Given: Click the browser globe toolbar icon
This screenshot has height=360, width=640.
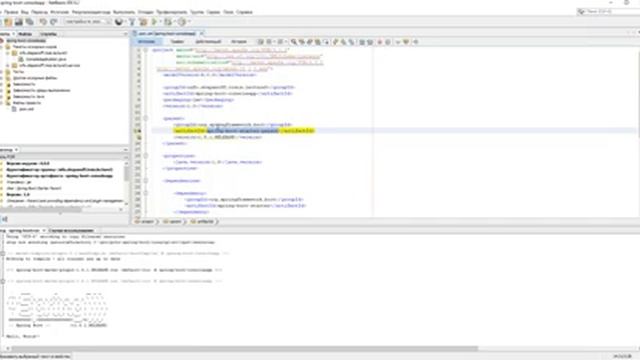Looking at the screenshot, I should [x=118, y=22].
